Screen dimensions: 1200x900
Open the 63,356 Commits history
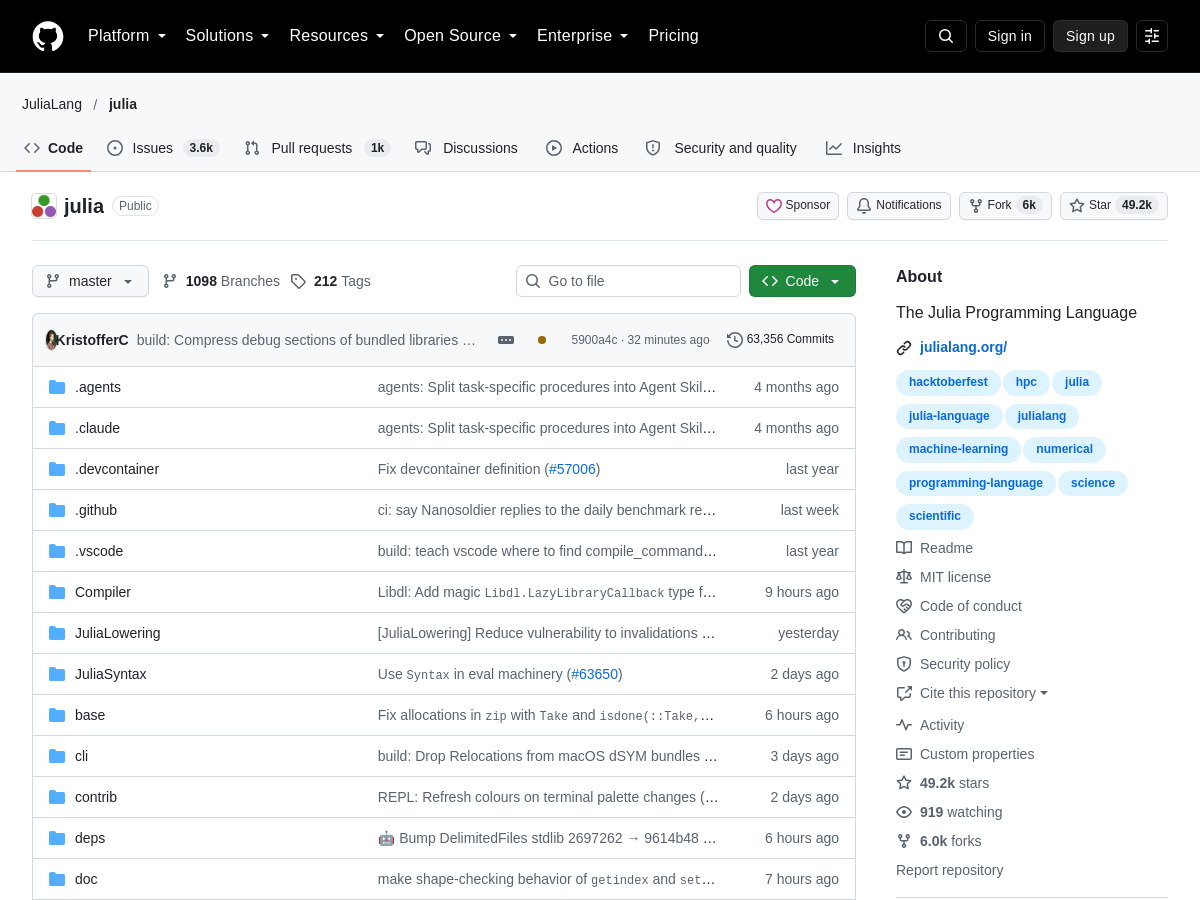(x=780, y=340)
